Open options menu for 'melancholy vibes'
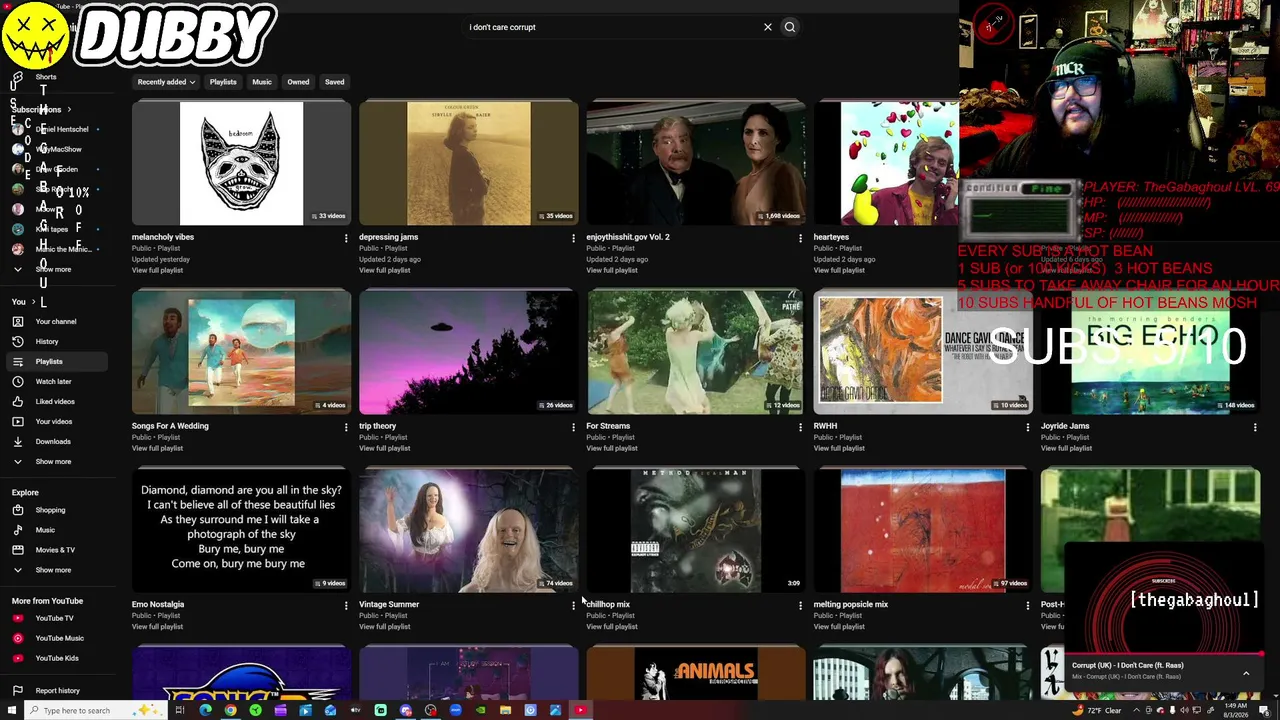Image resolution: width=1280 pixels, height=720 pixels. coord(346,238)
